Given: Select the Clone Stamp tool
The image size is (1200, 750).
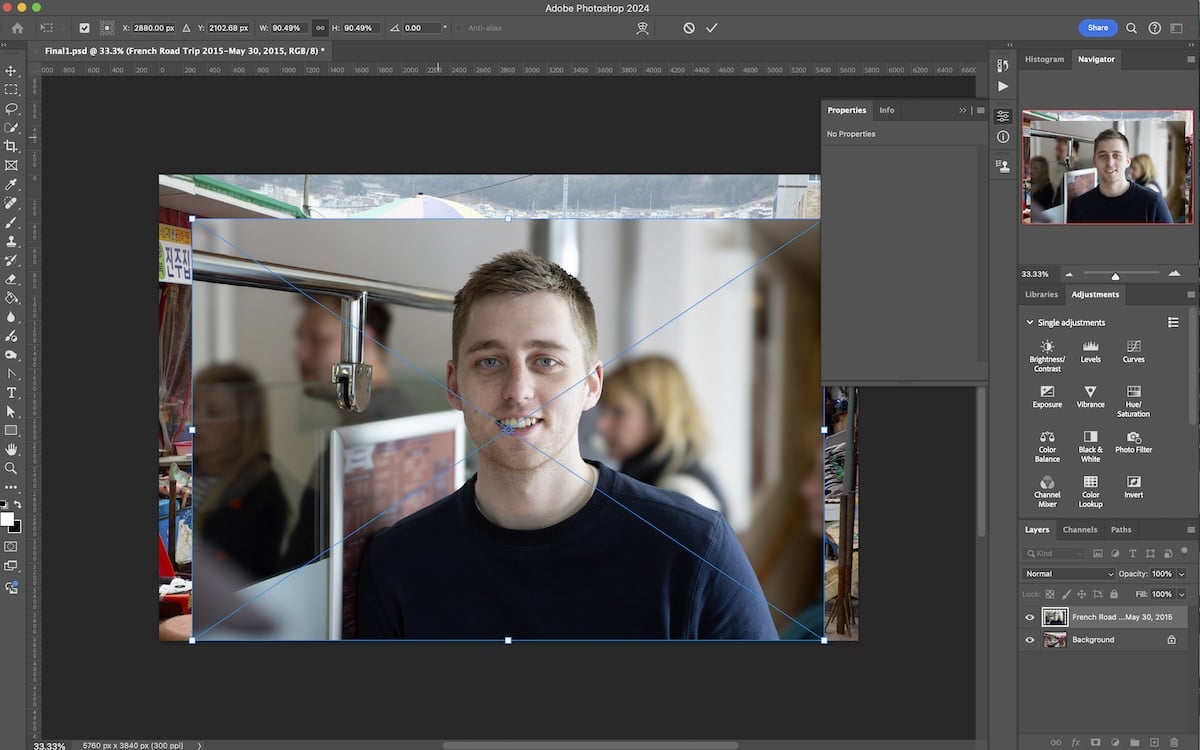Looking at the screenshot, I should pos(13,240).
